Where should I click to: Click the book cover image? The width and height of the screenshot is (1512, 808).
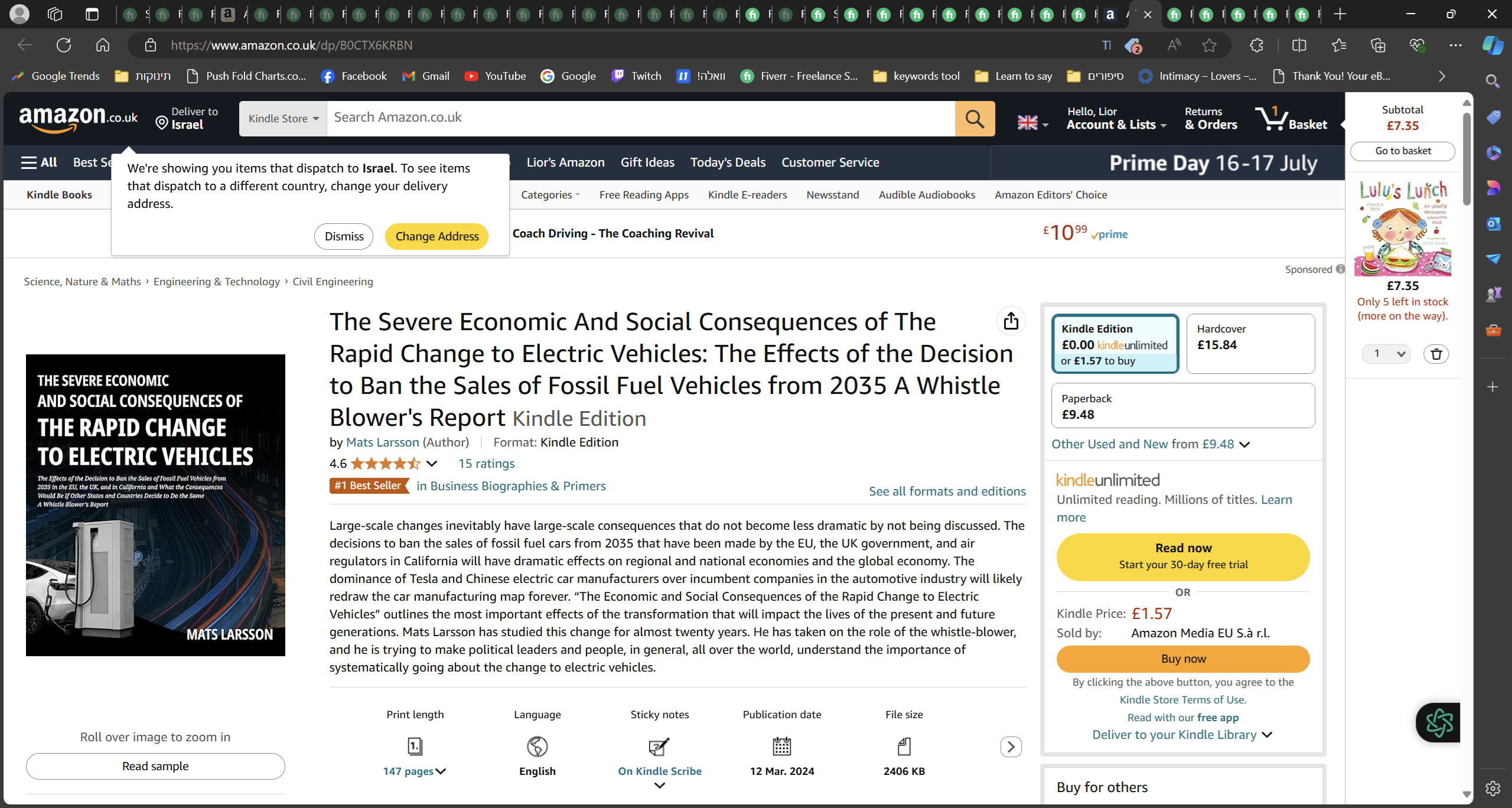(155, 505)
